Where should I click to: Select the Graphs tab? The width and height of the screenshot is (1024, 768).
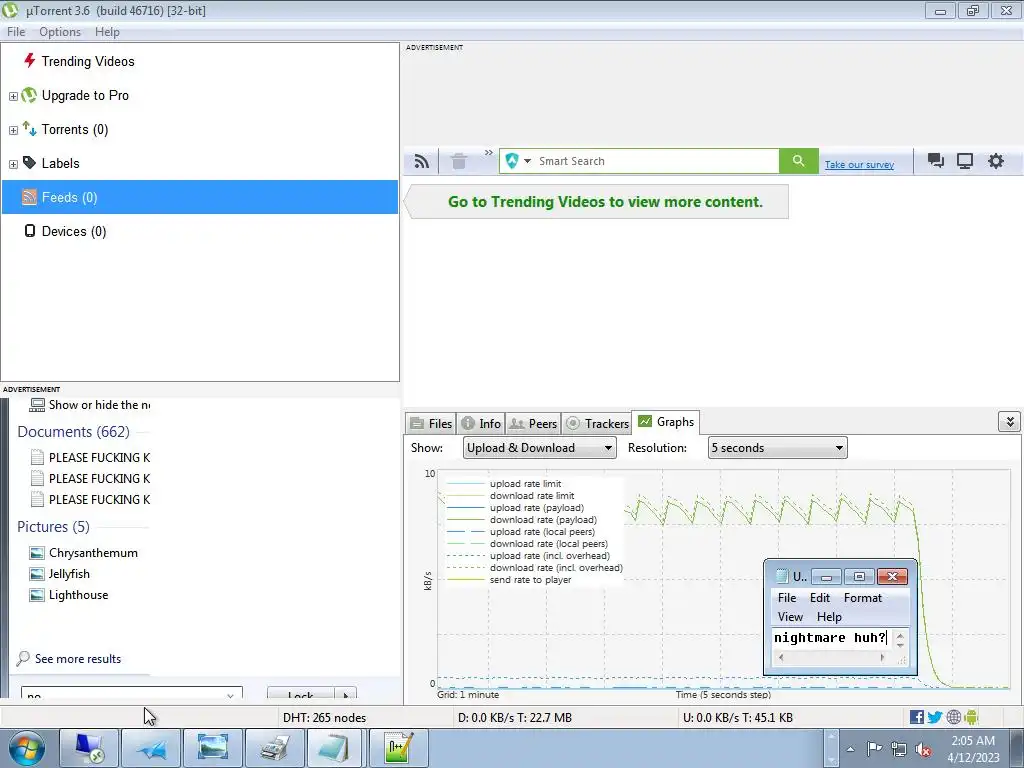(x=665, y=422)
